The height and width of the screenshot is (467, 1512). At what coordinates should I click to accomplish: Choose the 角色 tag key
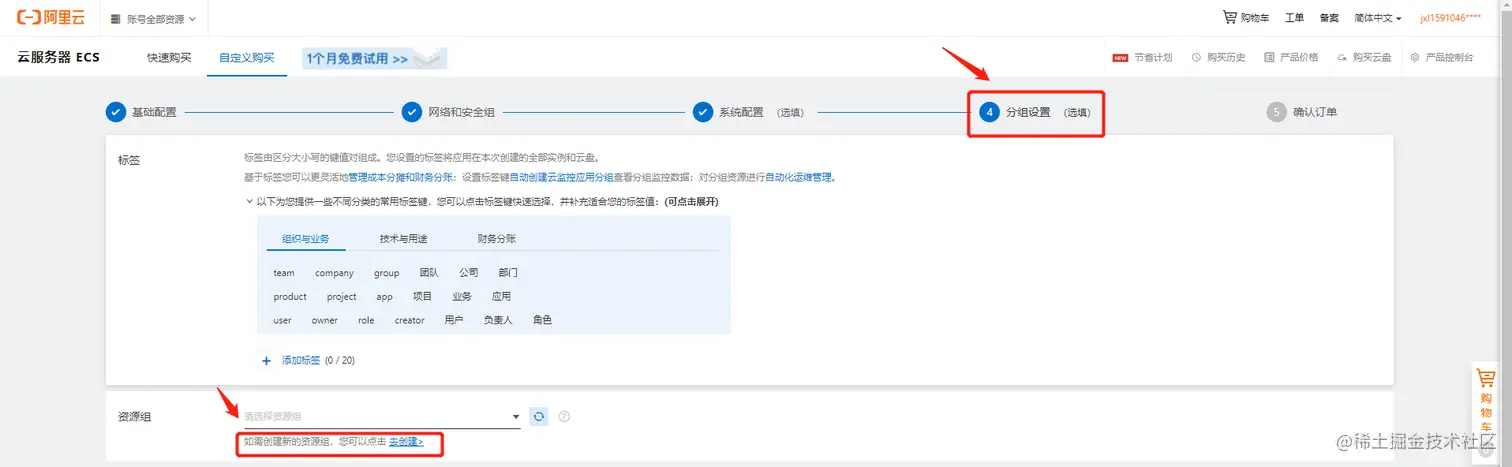(542, 321)
